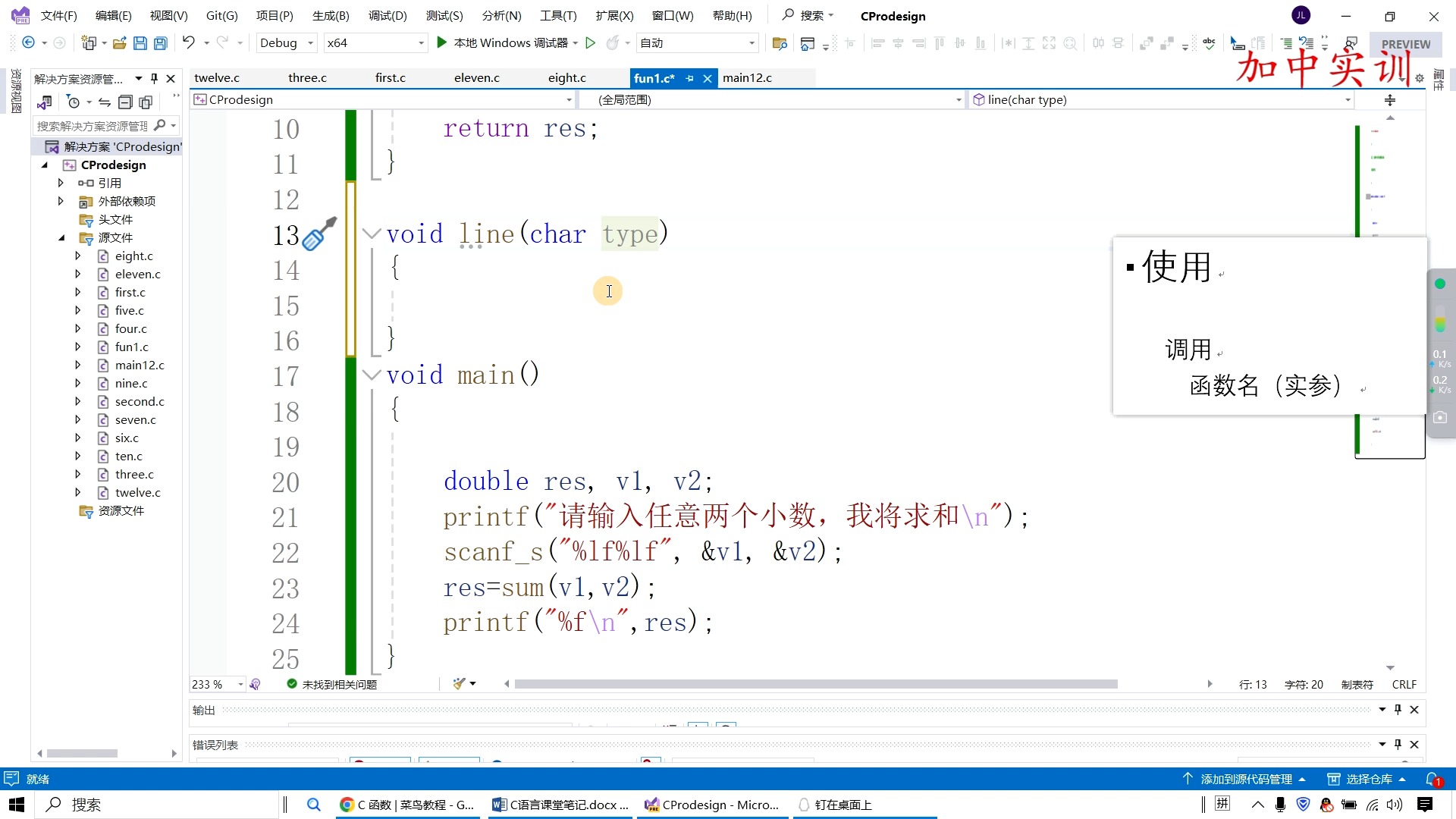Toggle breakpoint on line 13

[200, 233]
